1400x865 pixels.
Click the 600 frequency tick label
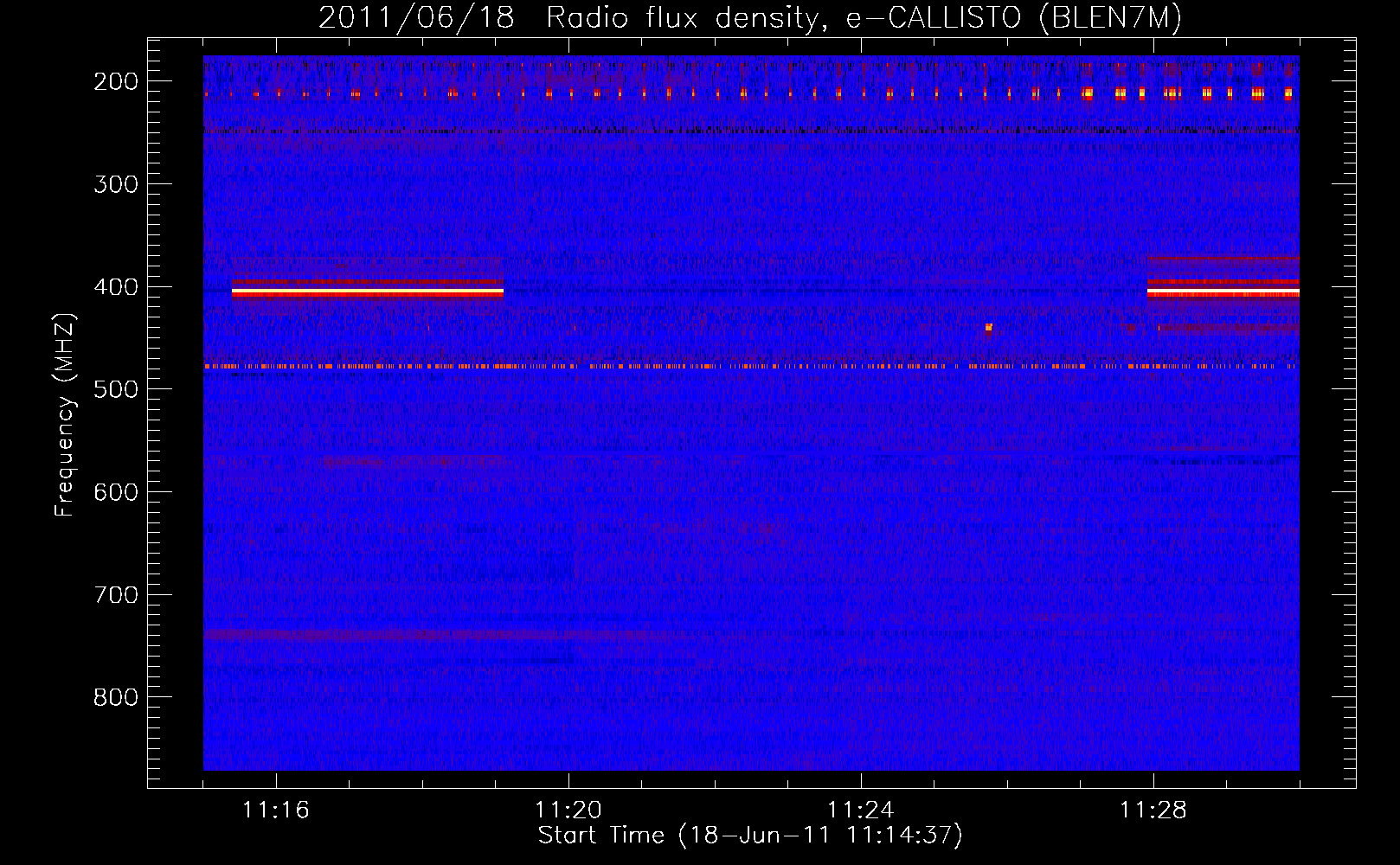click(115, 492)
